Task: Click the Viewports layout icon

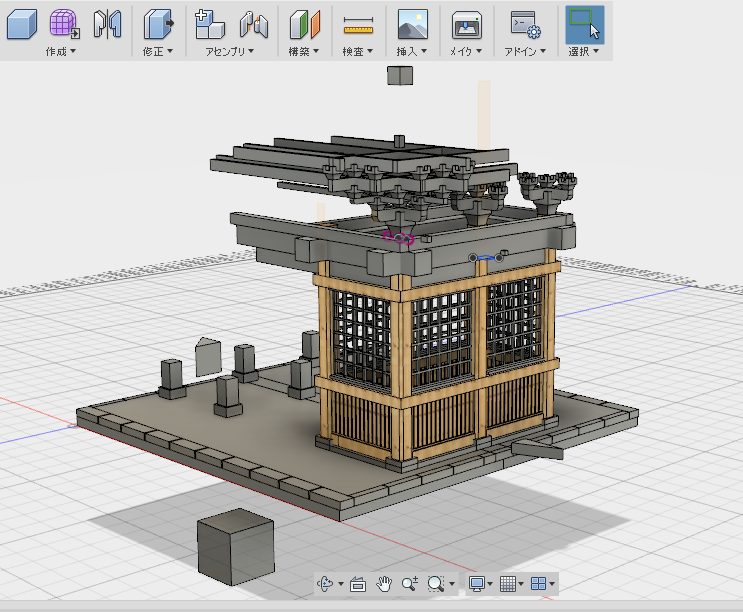Action: click(x=538, y=584)
